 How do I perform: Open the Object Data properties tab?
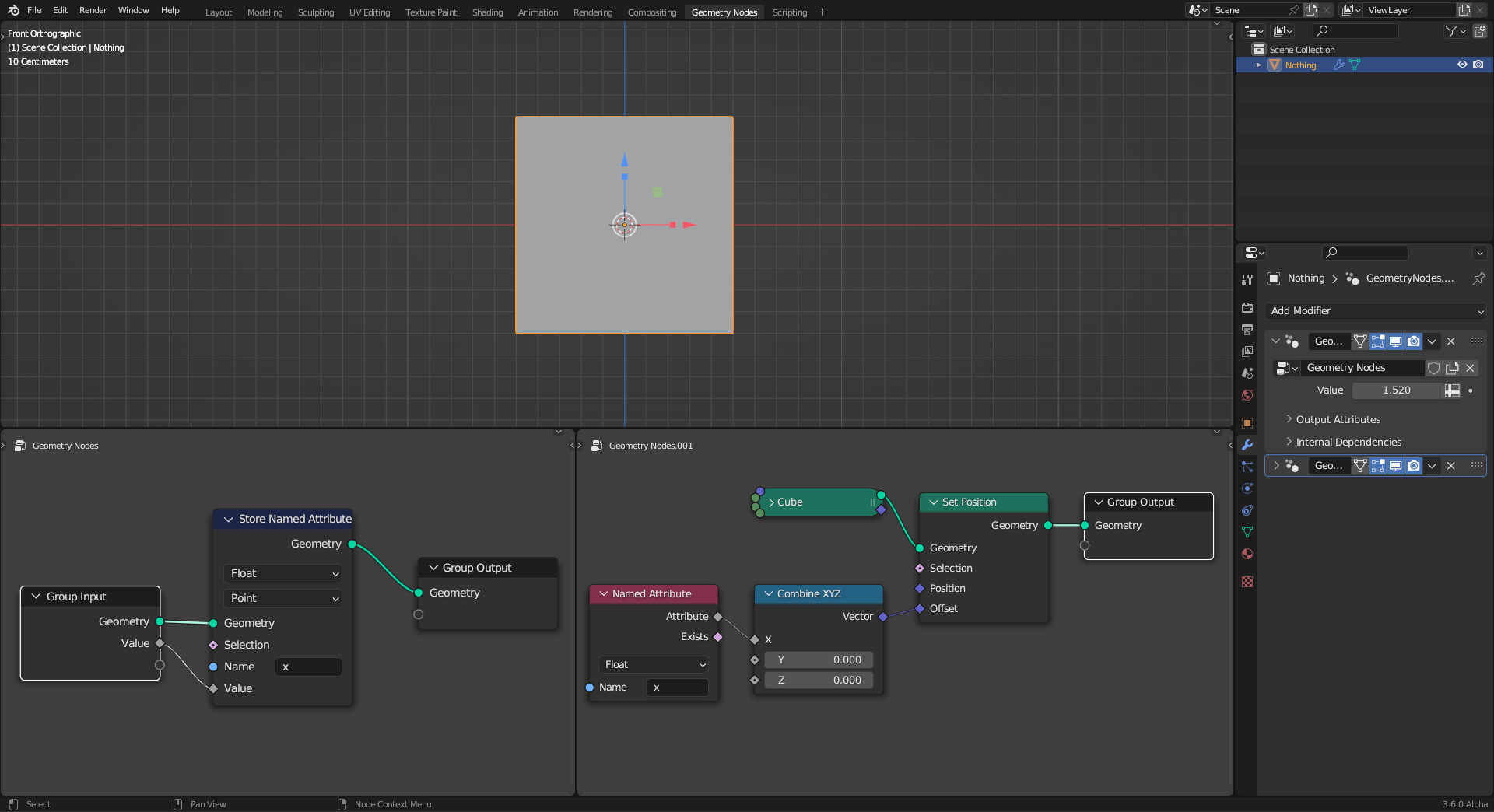(1247, 532)
